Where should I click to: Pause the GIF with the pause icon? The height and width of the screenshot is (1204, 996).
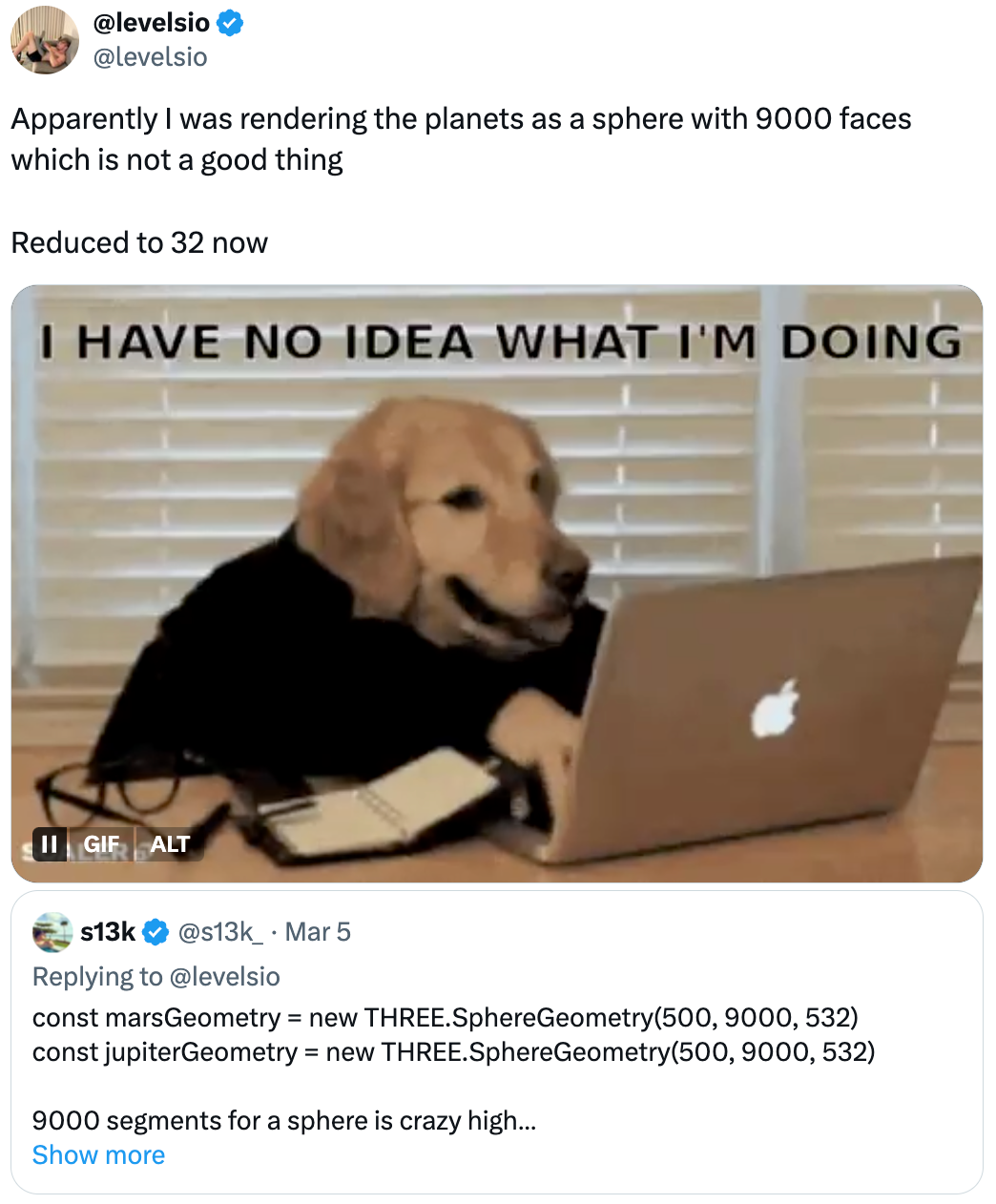click(x=50, y=843)
